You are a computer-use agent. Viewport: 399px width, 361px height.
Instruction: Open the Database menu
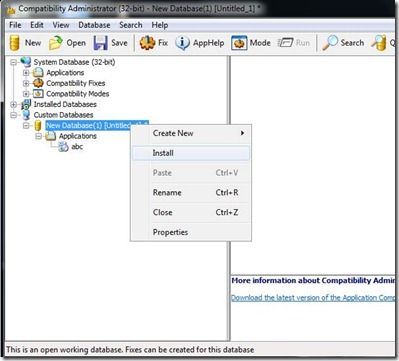[x=94, y=25]
